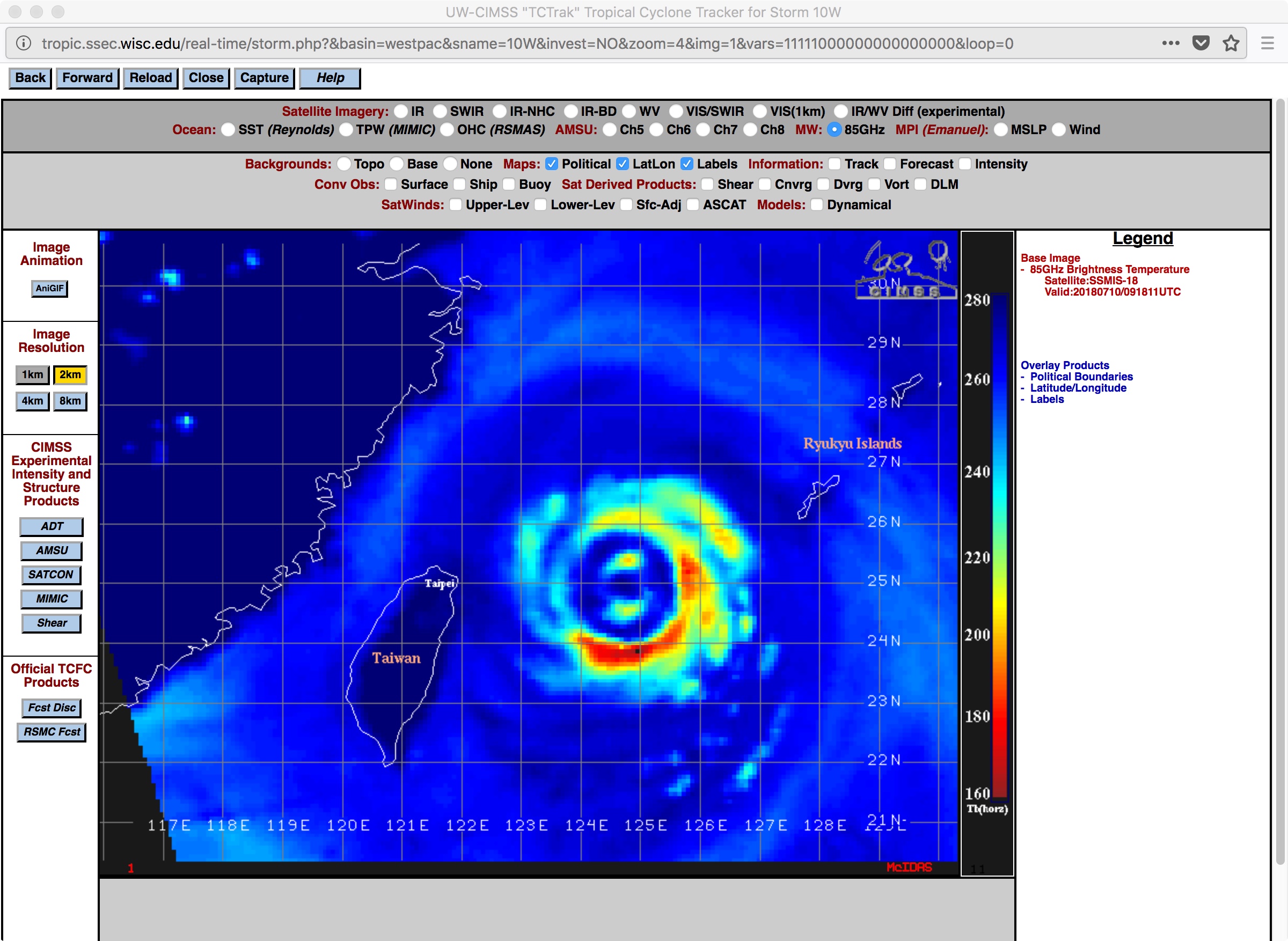
Task: Open the browser hamburger menu
Action: [x=1268, y=43]
